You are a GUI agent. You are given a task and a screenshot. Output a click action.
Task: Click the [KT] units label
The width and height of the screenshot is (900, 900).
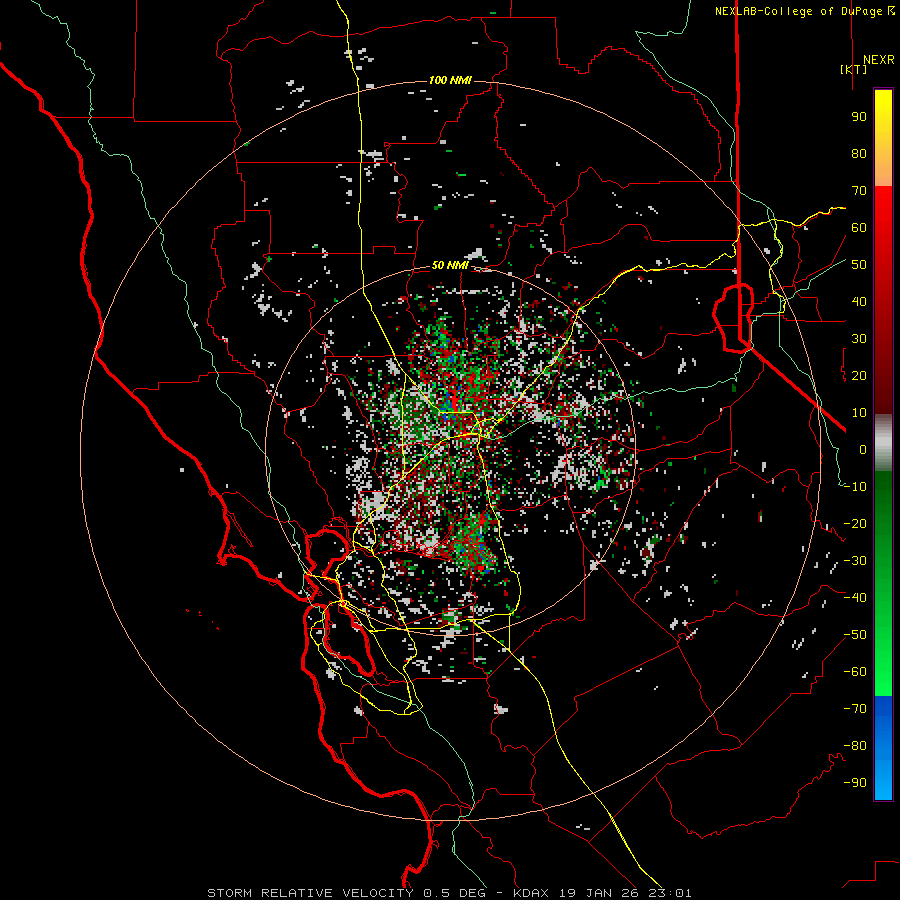coord(854,69)
